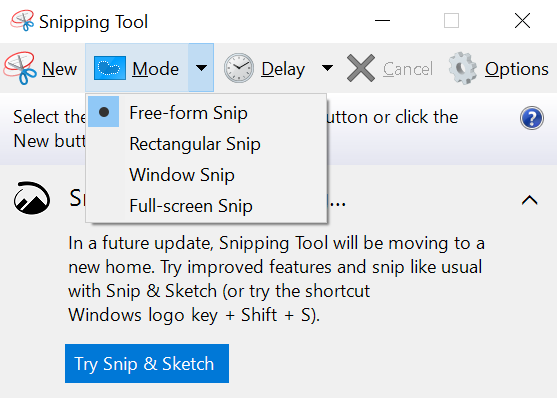This screenshot has height=398, width=557.
Task: Click the New label text
Action: 59,69
